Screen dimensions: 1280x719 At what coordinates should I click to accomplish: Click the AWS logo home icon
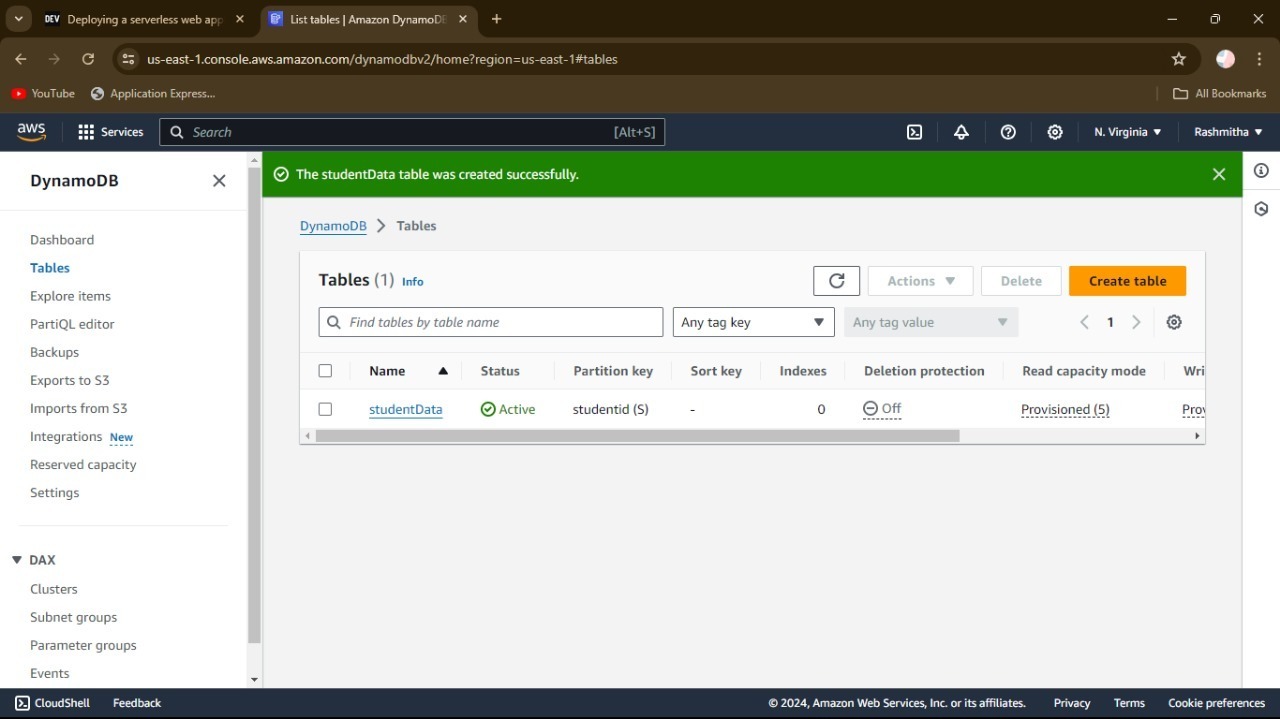point(31,132)
